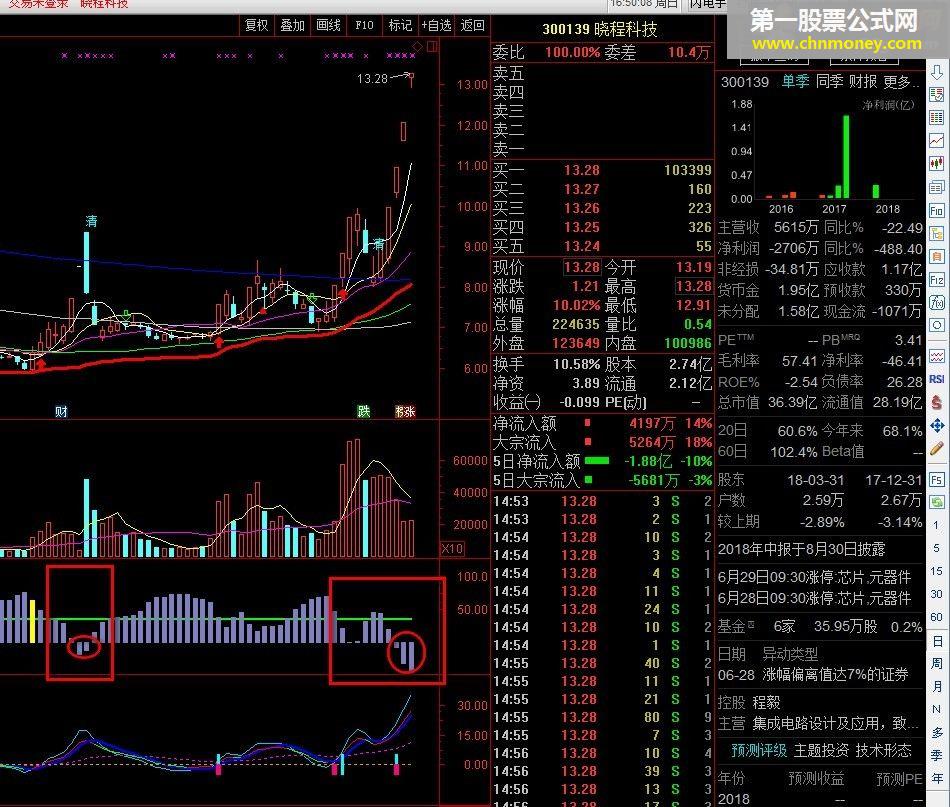
Task: Open the F12 trading icon in sidebar
Action: [x=937, y=279]
